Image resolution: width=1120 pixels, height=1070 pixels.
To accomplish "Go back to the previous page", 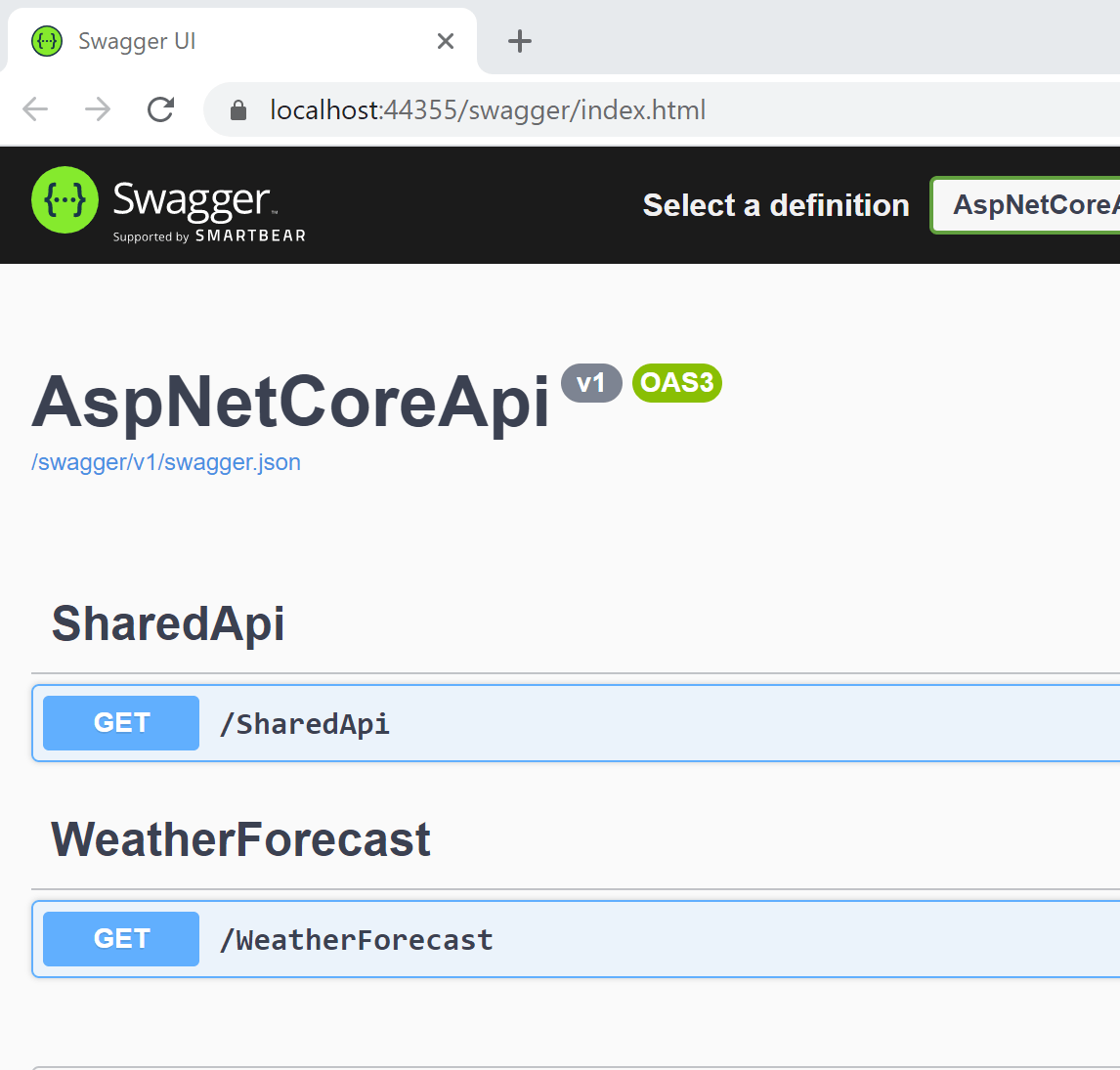I will point(35,109).
